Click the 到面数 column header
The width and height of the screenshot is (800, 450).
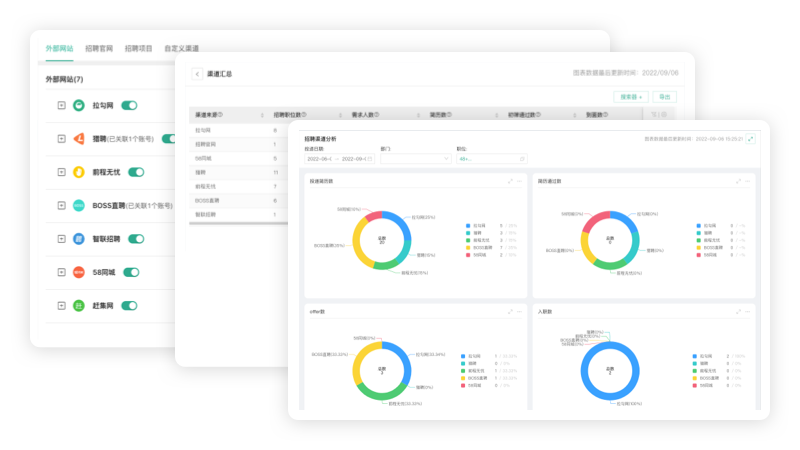click(597, 115)
